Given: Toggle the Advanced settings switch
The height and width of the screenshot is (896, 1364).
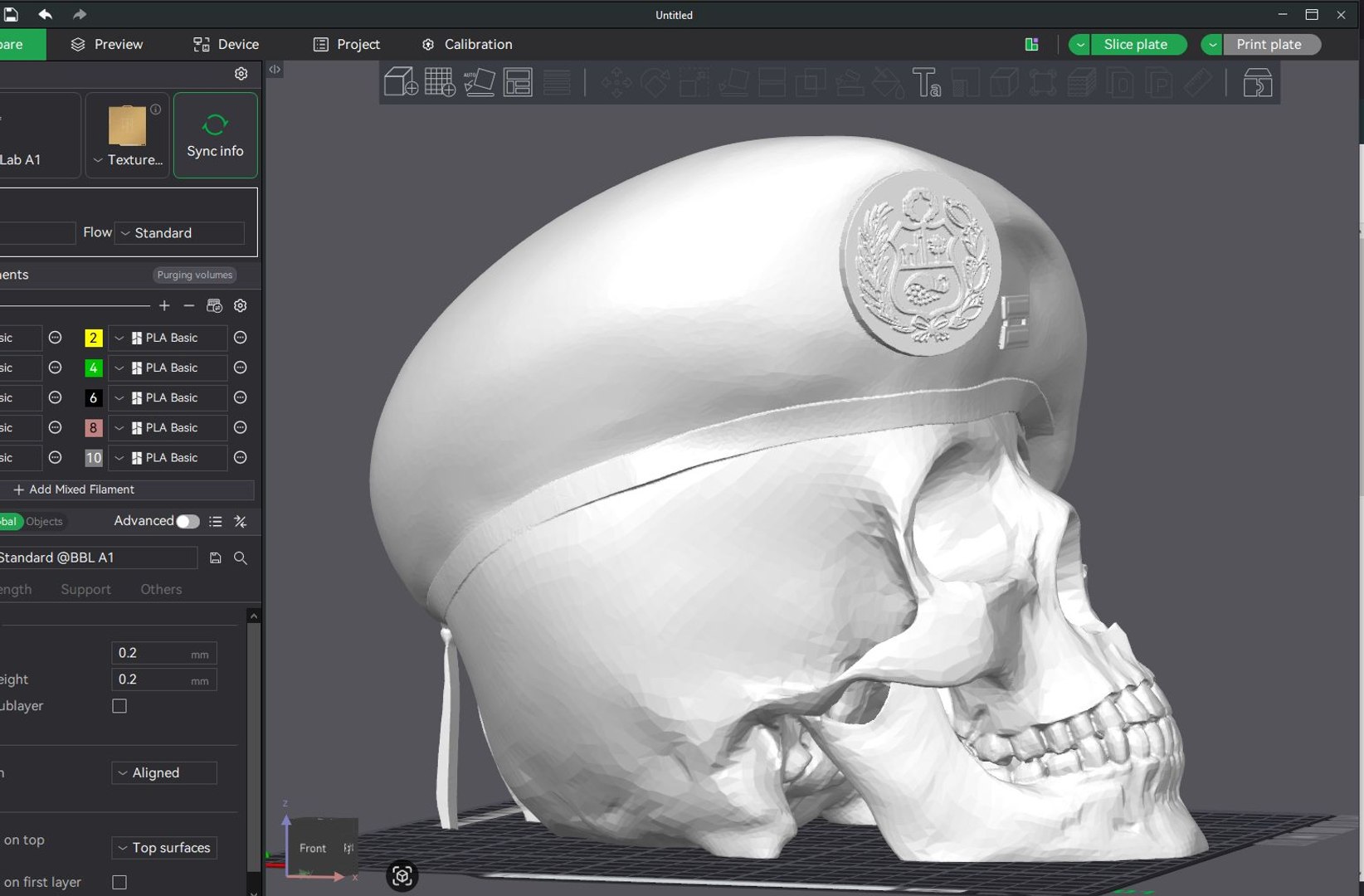Looking at the screenshot, I should (188, 521).
